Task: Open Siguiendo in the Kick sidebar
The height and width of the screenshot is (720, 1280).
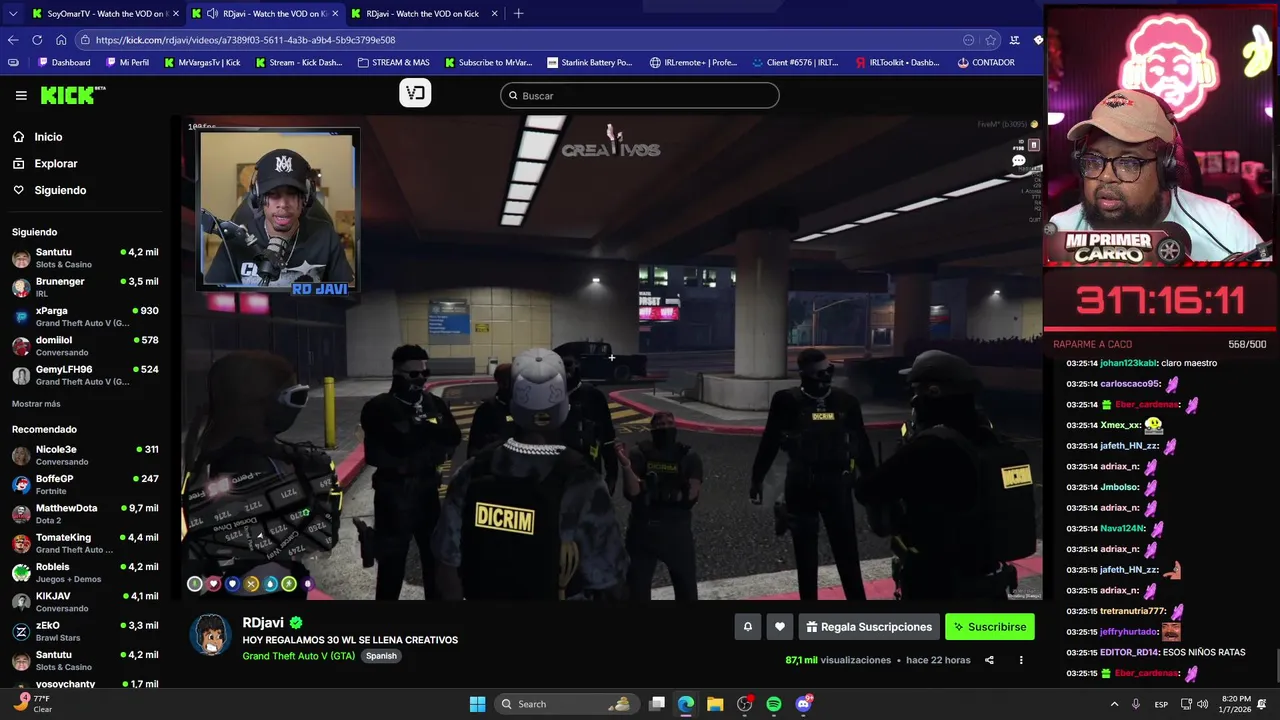Action: click(x=60, y=190)
